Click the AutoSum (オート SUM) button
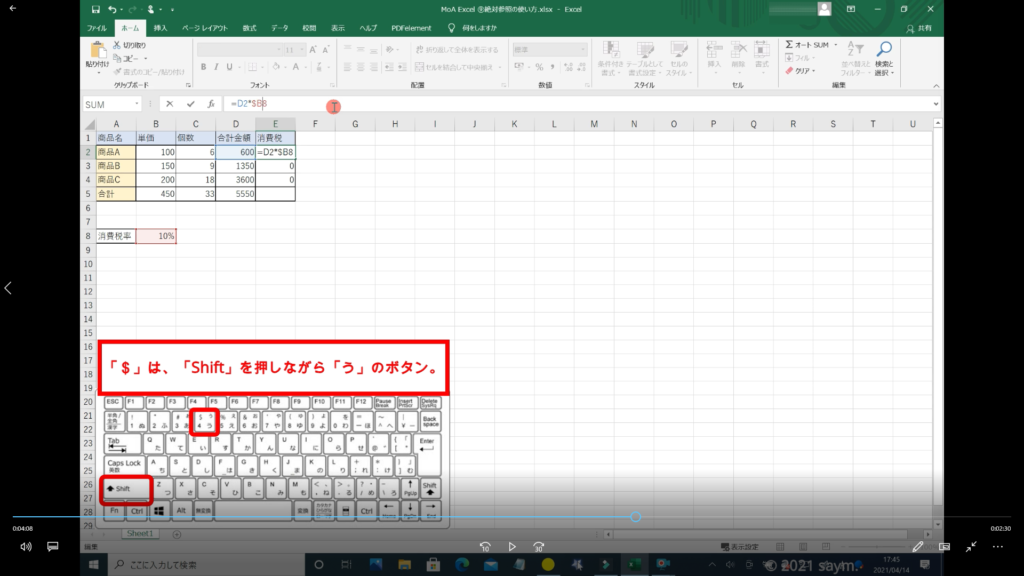The width and height of the screenshot is (1024, 576). coord(808,45)
